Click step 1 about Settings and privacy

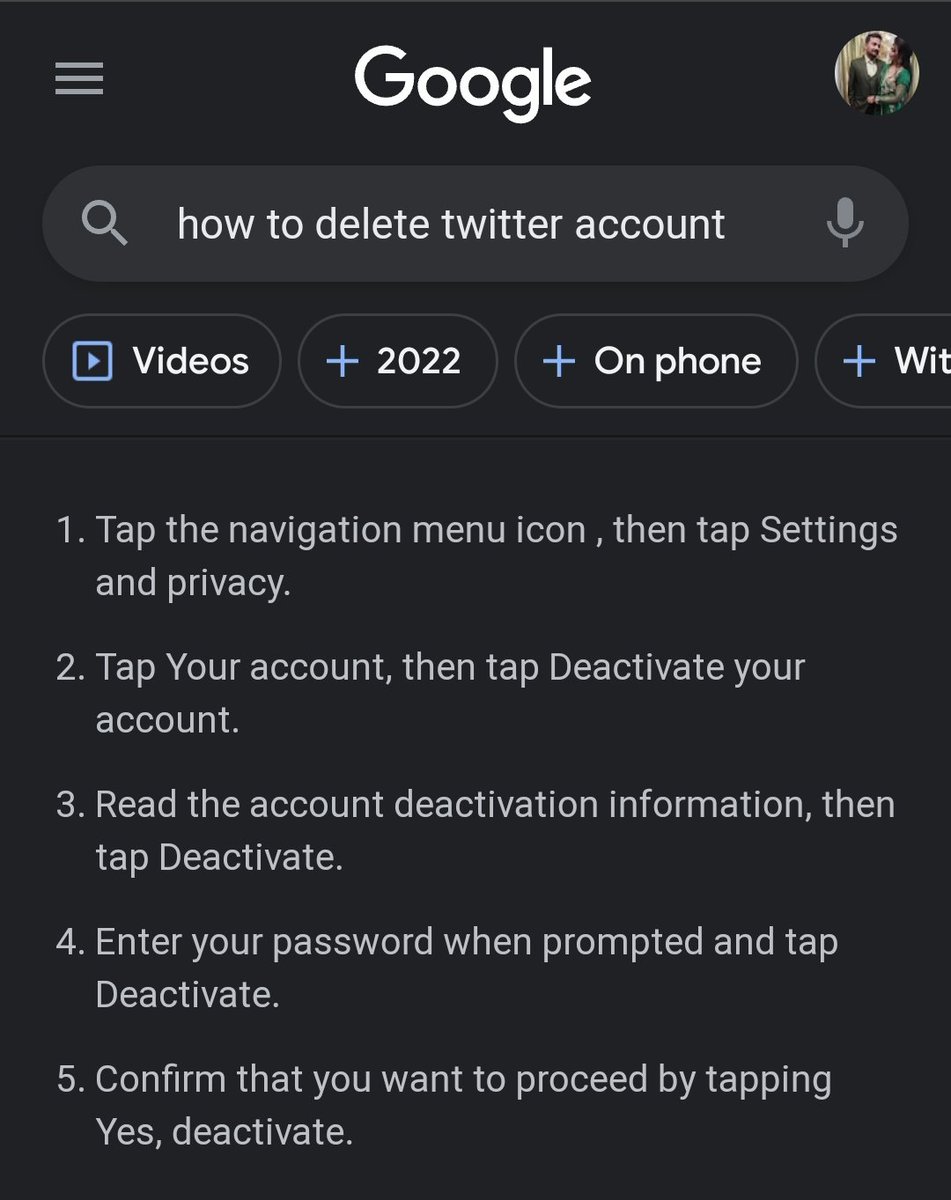[x=477, y=556]
